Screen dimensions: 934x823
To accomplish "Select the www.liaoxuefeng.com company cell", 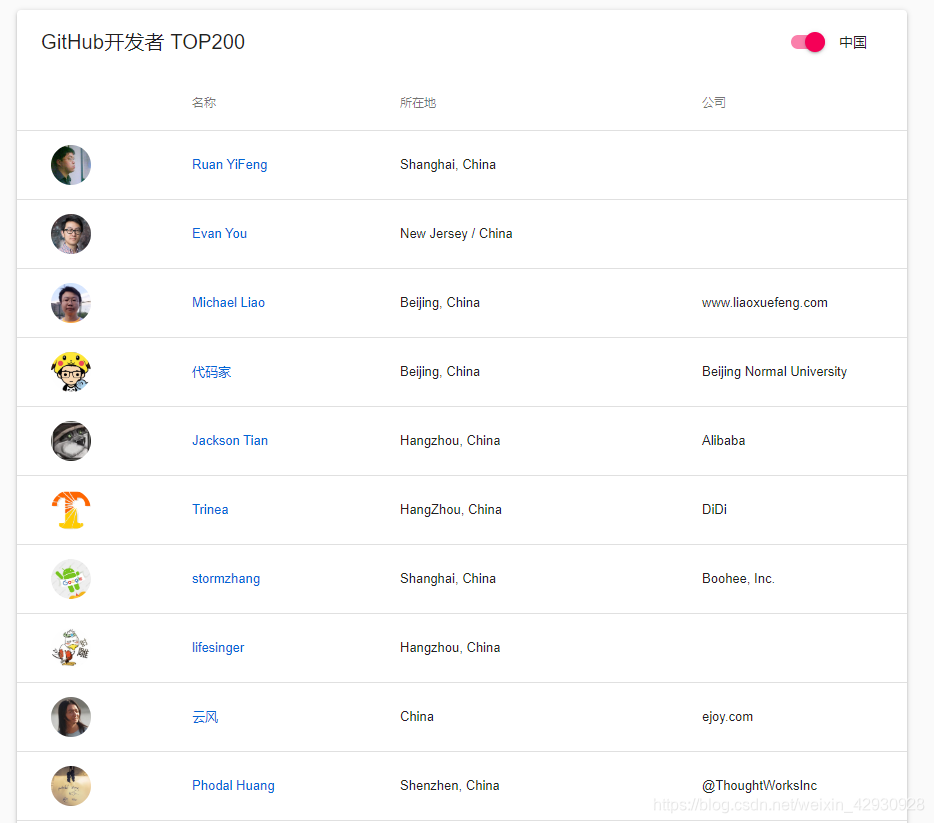I will (x=765, y=303).
